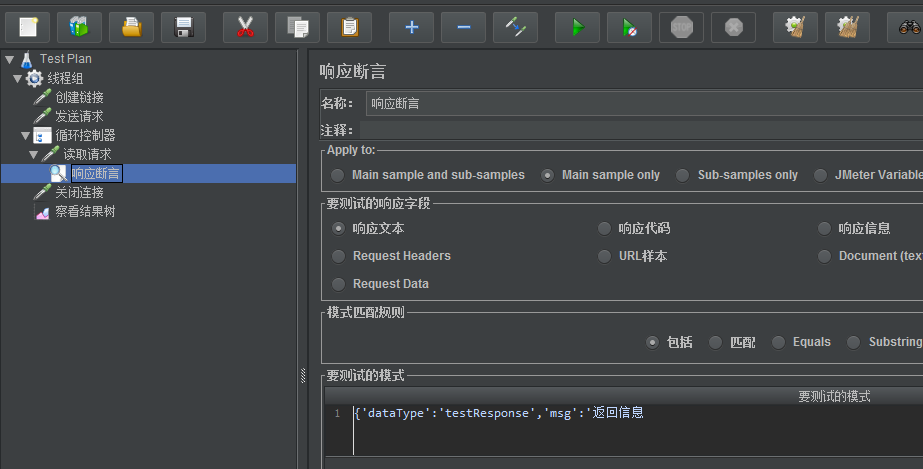Select Document (text) field option
The width and height of the screenshot is (923, 469).
click(825, 256)
